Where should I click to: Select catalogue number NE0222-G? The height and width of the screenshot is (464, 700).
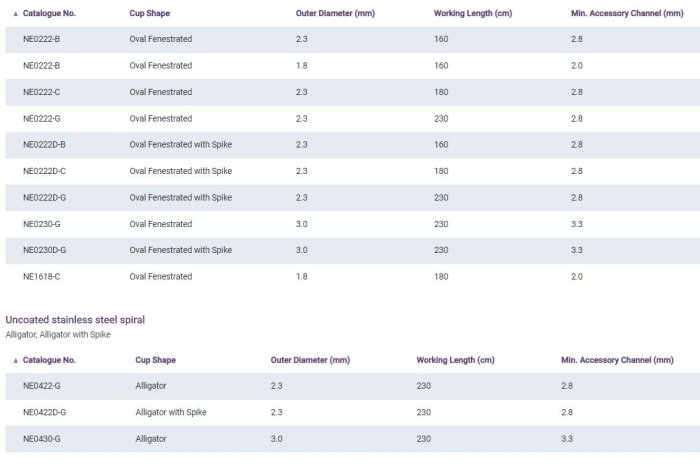tap(41, 118)
